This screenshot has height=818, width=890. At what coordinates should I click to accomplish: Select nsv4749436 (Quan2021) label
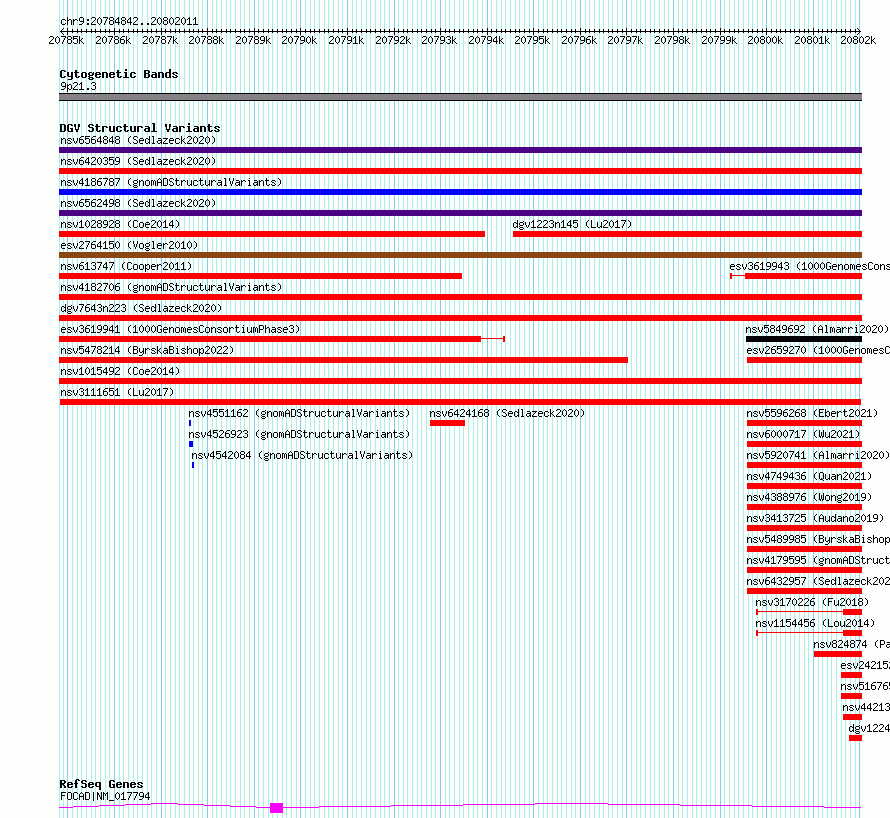(809, 476)
